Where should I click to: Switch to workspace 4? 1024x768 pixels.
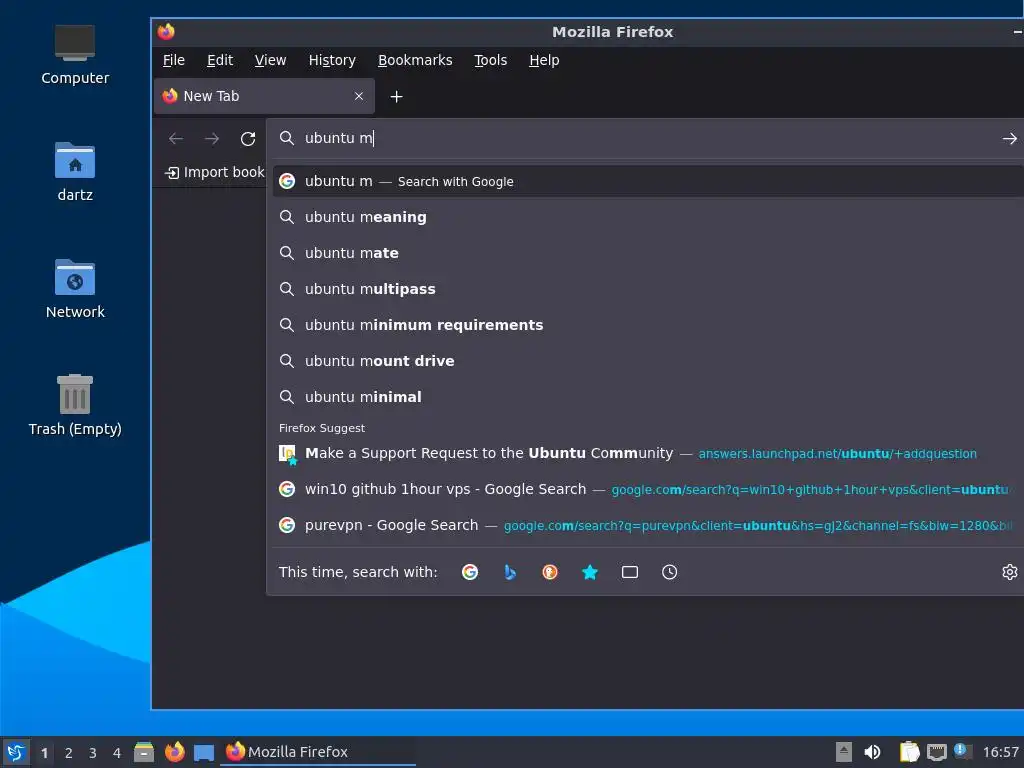(x=117, y=753)
